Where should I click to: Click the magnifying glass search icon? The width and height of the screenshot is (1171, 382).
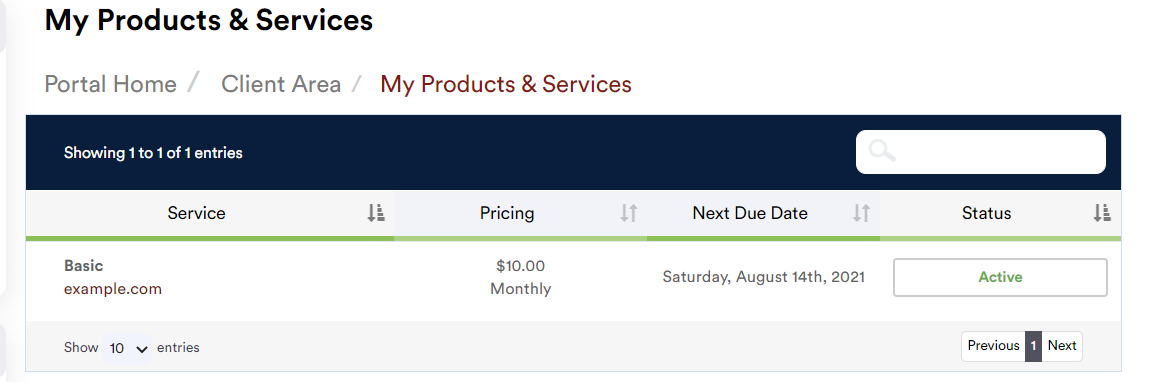click(882, 151)
